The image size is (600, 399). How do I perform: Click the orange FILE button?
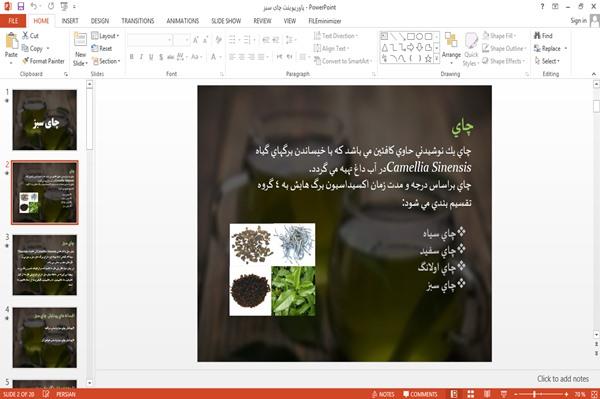click(x=13, y=21)
